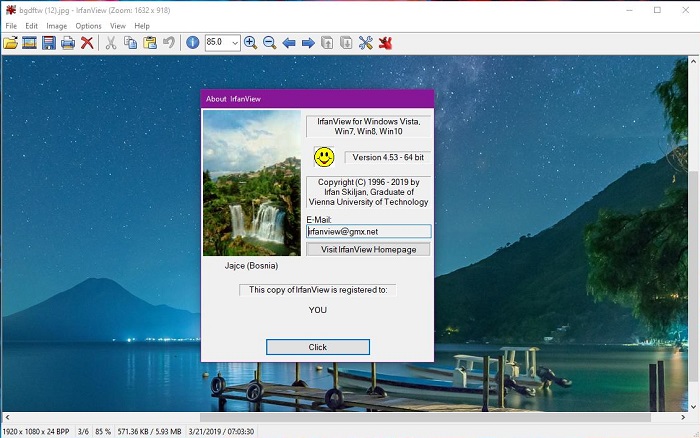Print the image using the printer icon
700x438 pixels.
[68, 43]
